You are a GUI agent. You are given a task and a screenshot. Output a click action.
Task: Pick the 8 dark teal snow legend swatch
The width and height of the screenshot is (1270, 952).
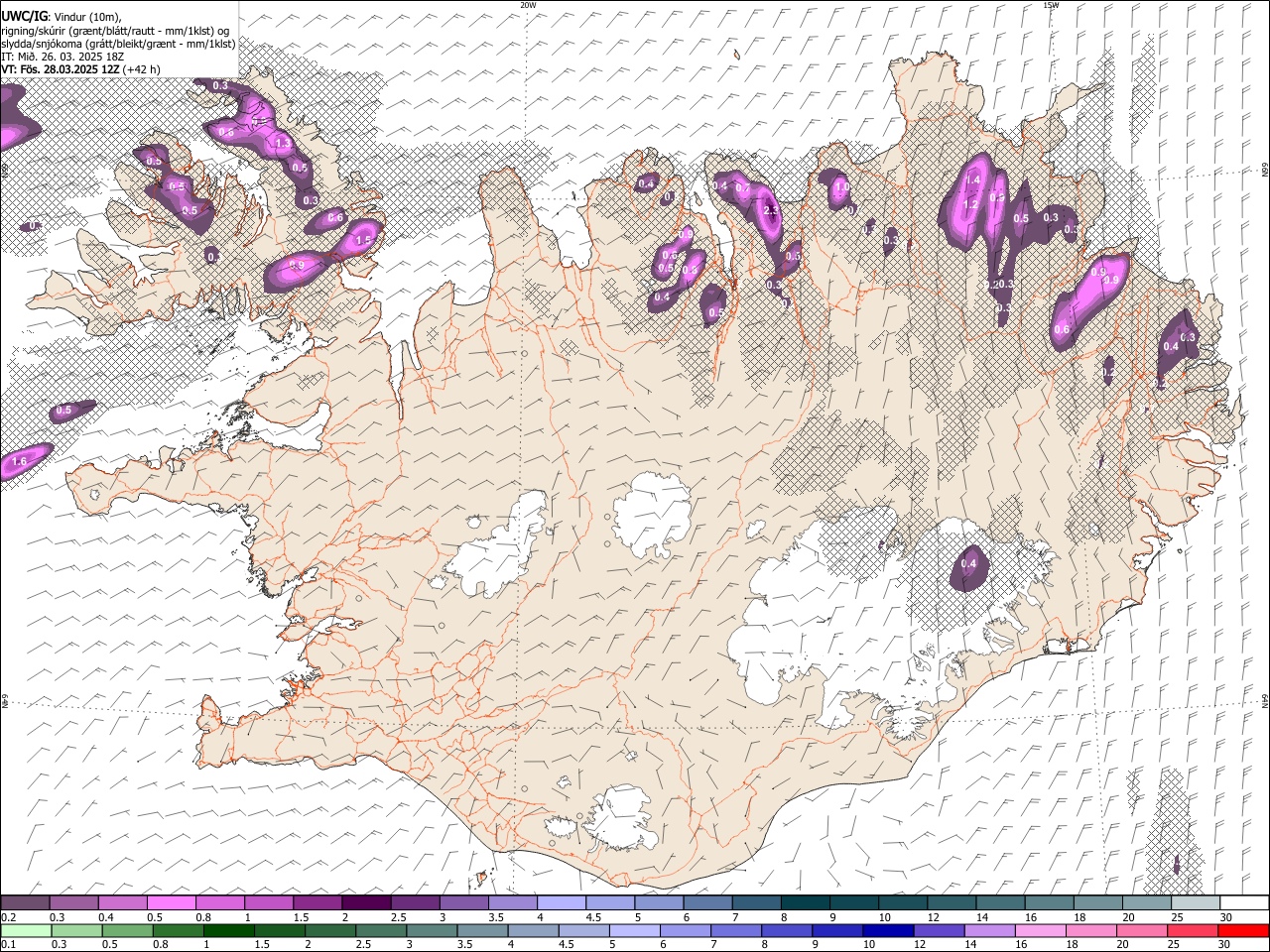[805, 903]
